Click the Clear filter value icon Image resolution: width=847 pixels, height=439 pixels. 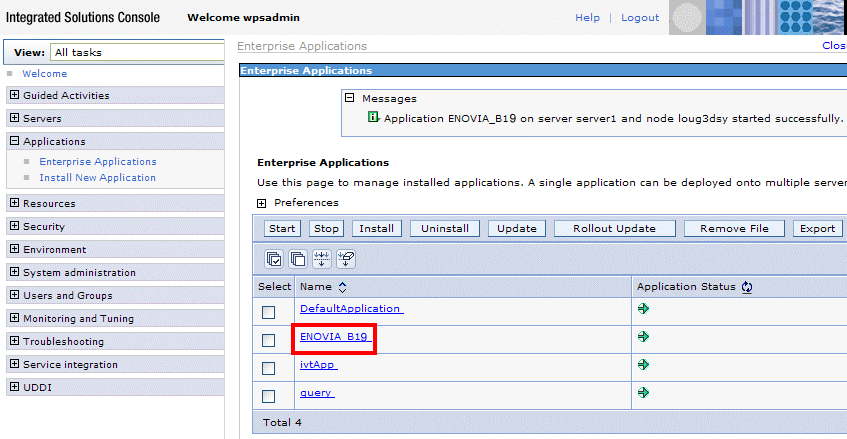point(346,259)
